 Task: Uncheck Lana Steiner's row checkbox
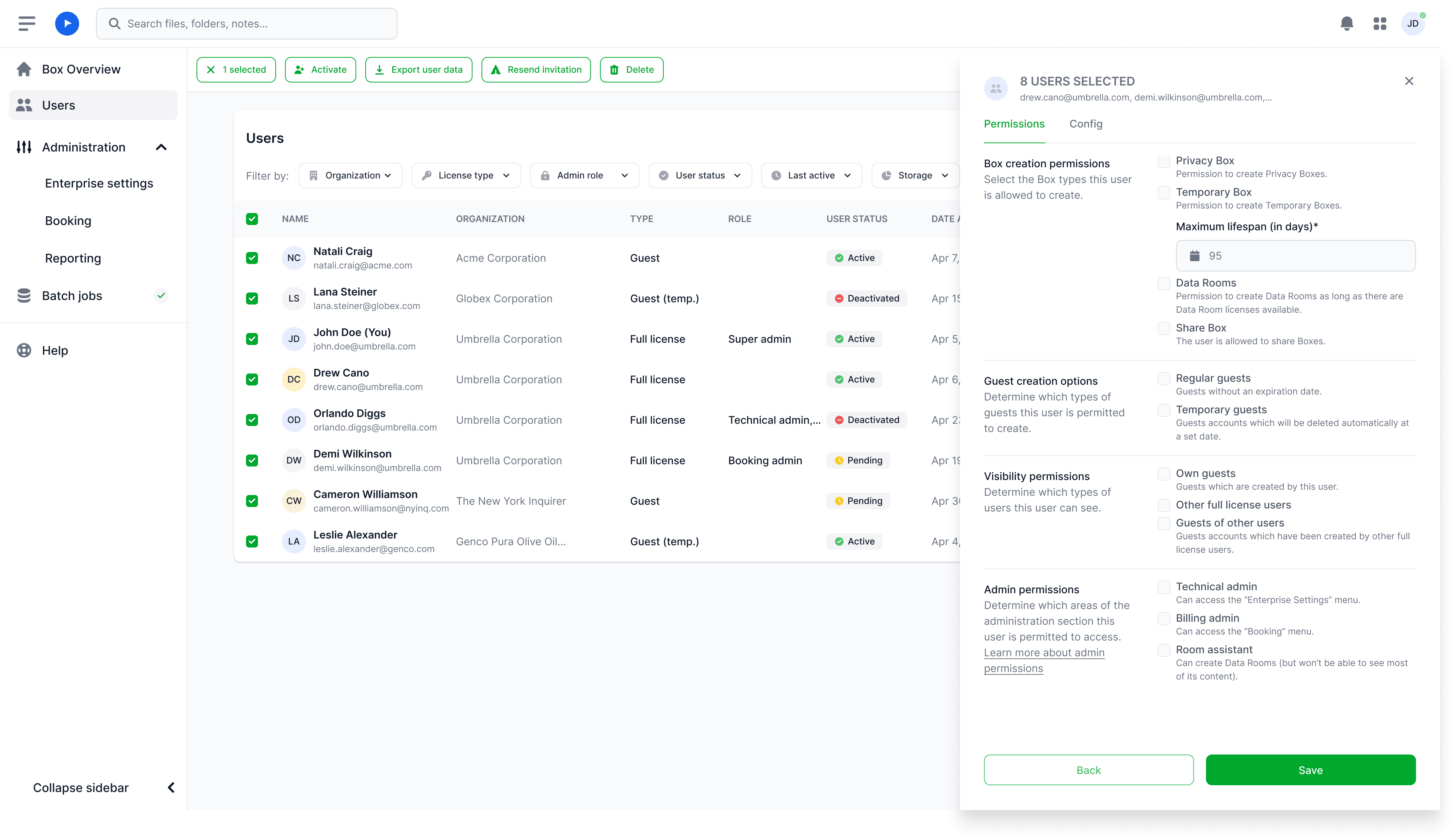point(251,298)
